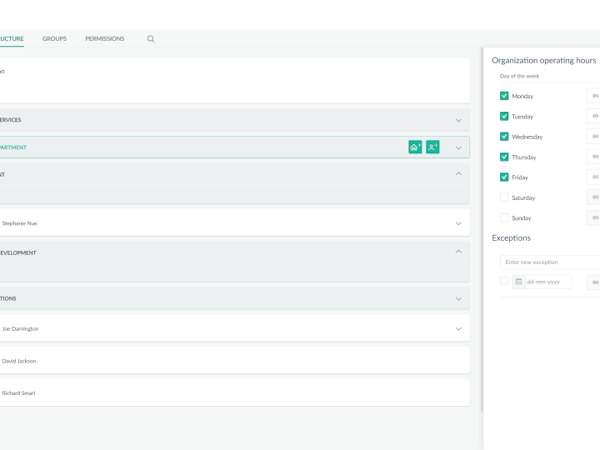Click Saturday's start time field
600x450 pixels.
[593, 197]
